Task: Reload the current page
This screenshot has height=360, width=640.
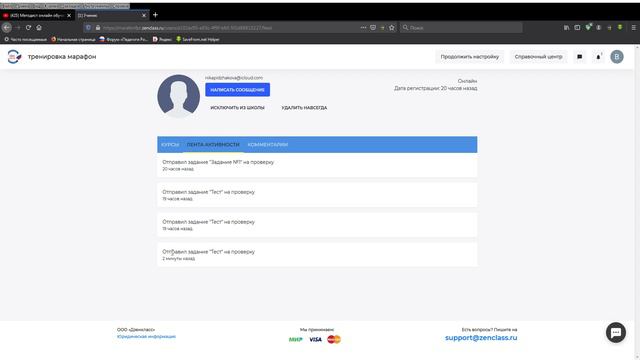Action: coord(28,27)
